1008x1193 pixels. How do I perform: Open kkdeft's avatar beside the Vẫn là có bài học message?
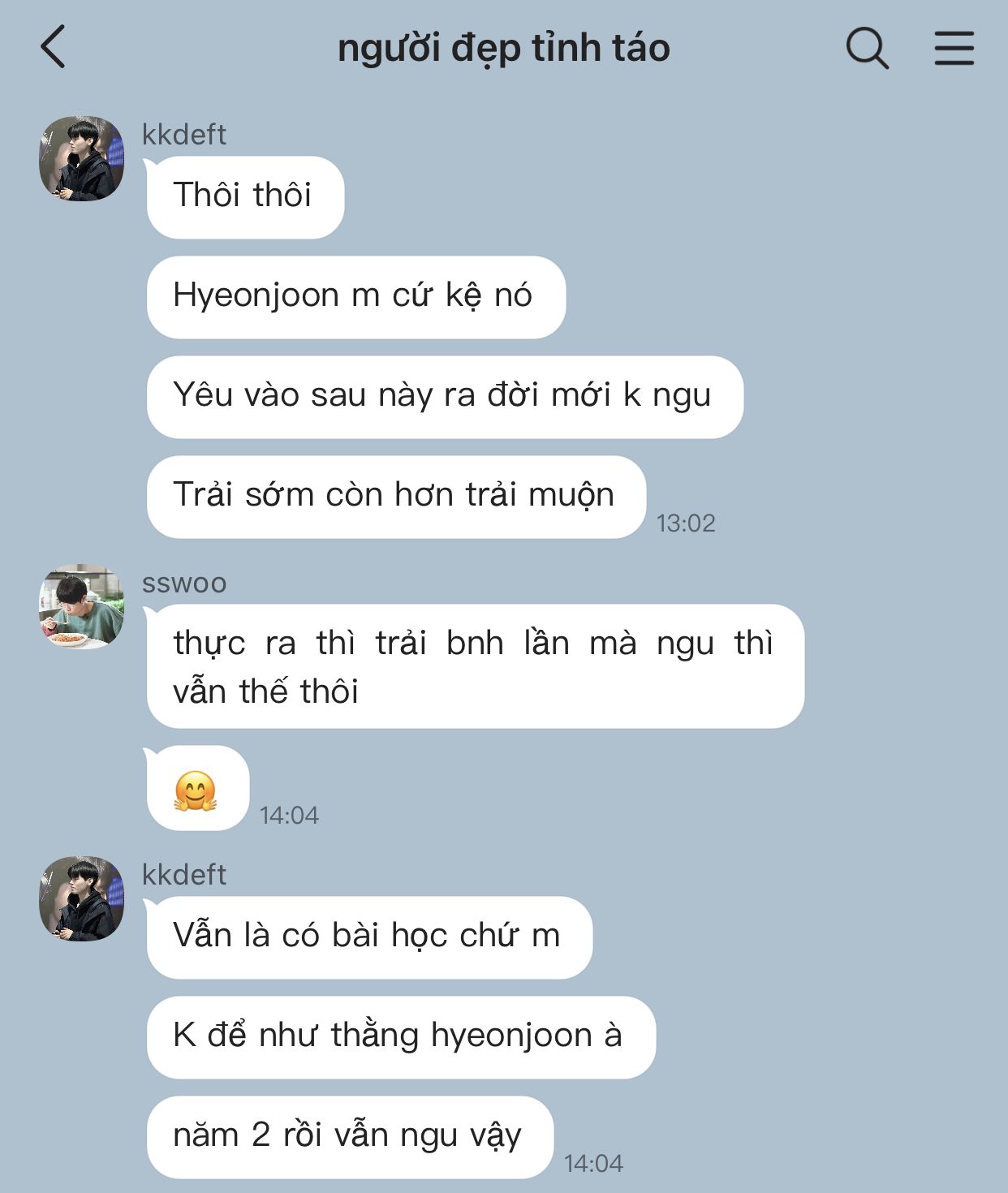(82, 898)
